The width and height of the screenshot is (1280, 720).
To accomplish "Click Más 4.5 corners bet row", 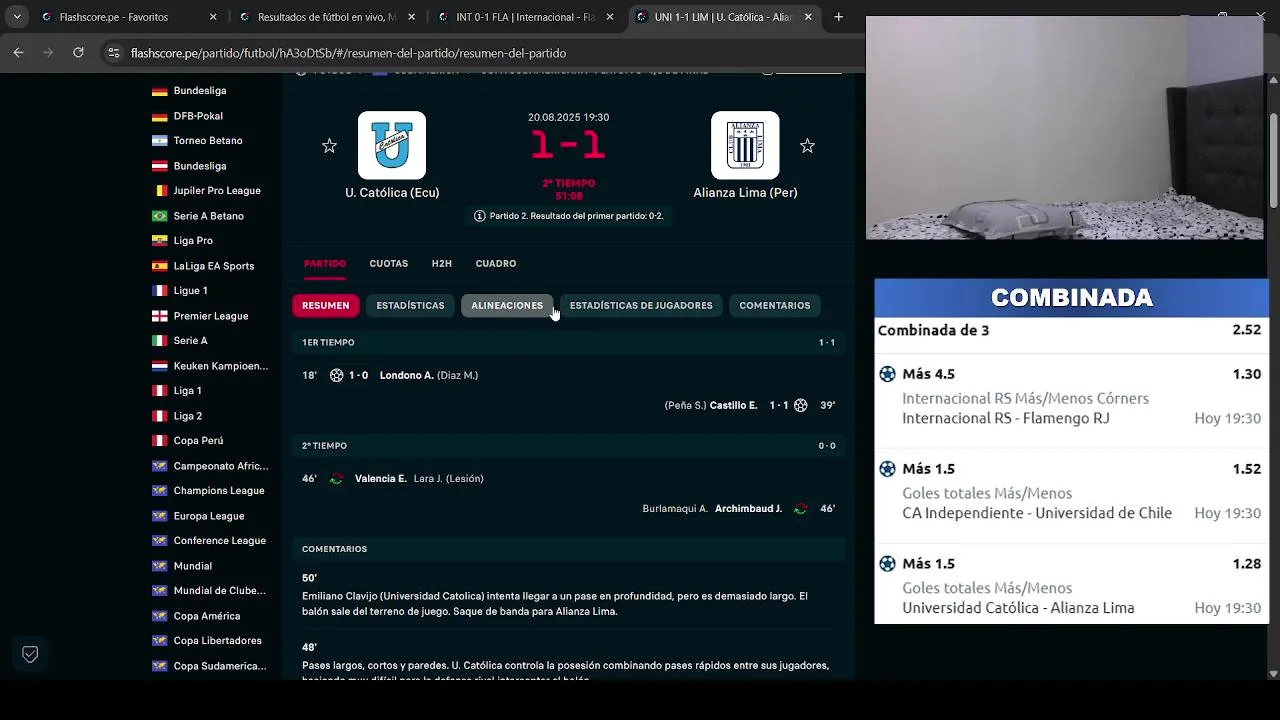I will [x=1072, y=397].
